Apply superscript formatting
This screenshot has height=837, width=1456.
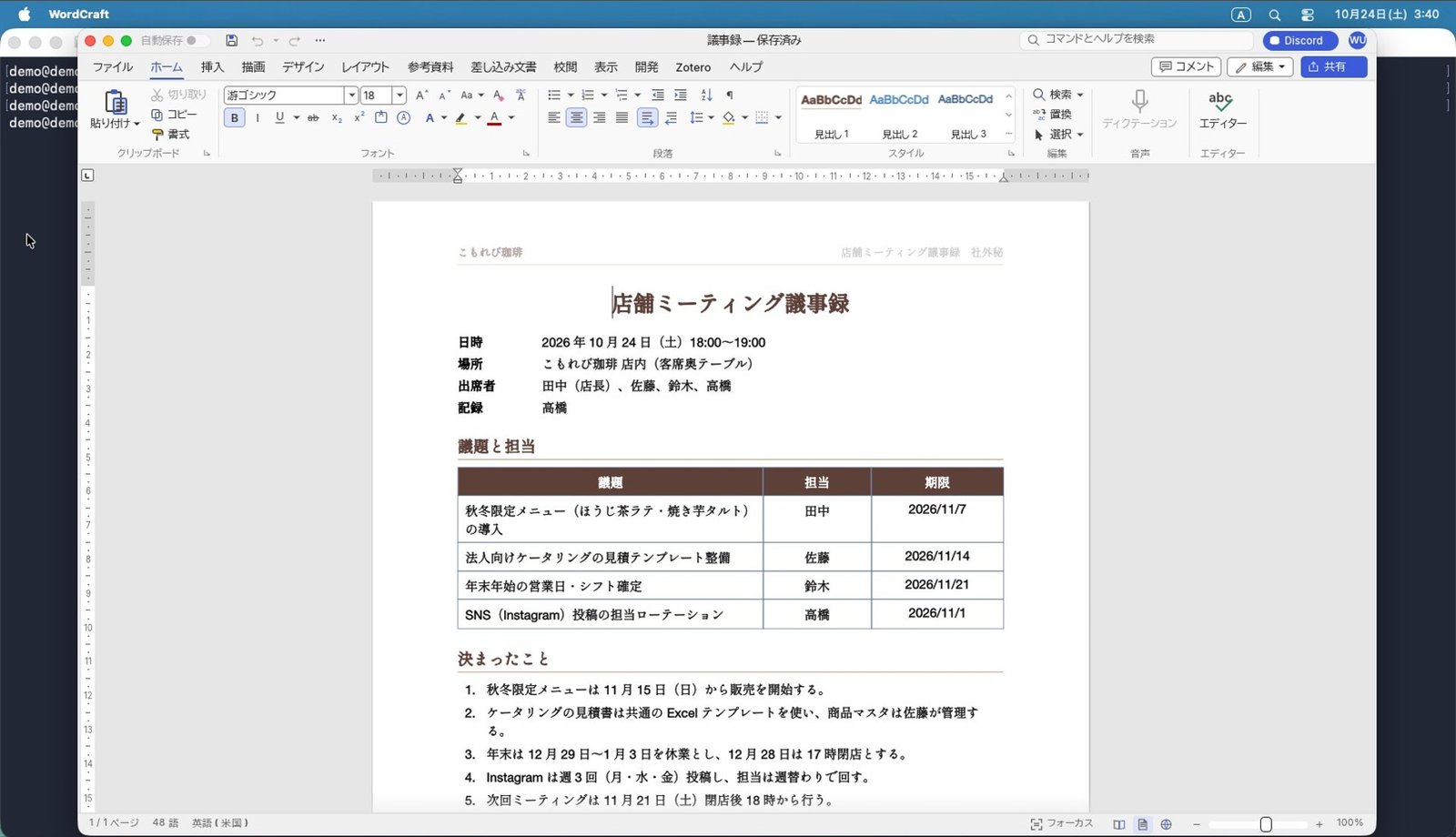coord(359,117)
